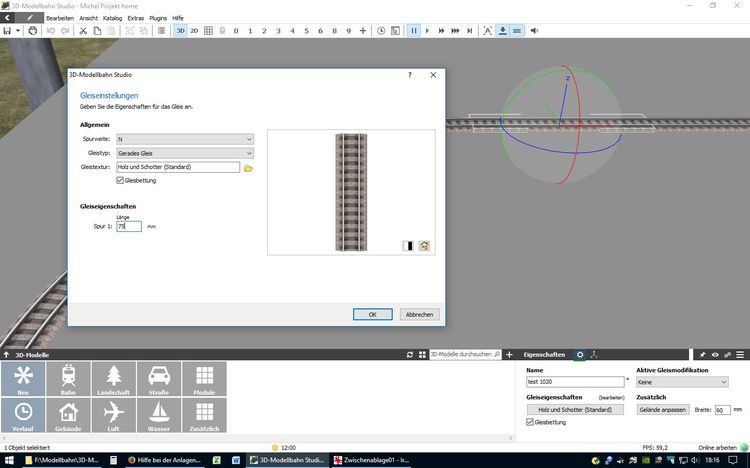Click the Spur 1 Länge input field
The width and height of the screenshot is (750, 468).
[x=129, y=227]
